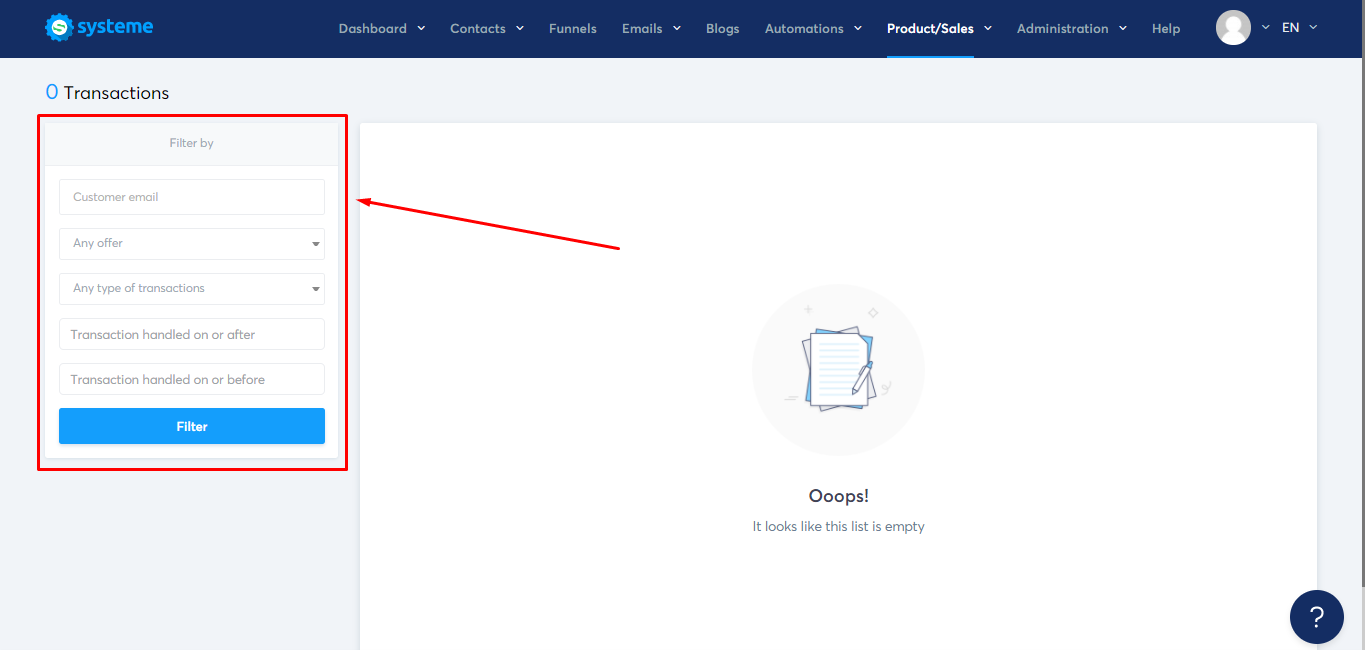Click the help question mark bubble

1316,617
